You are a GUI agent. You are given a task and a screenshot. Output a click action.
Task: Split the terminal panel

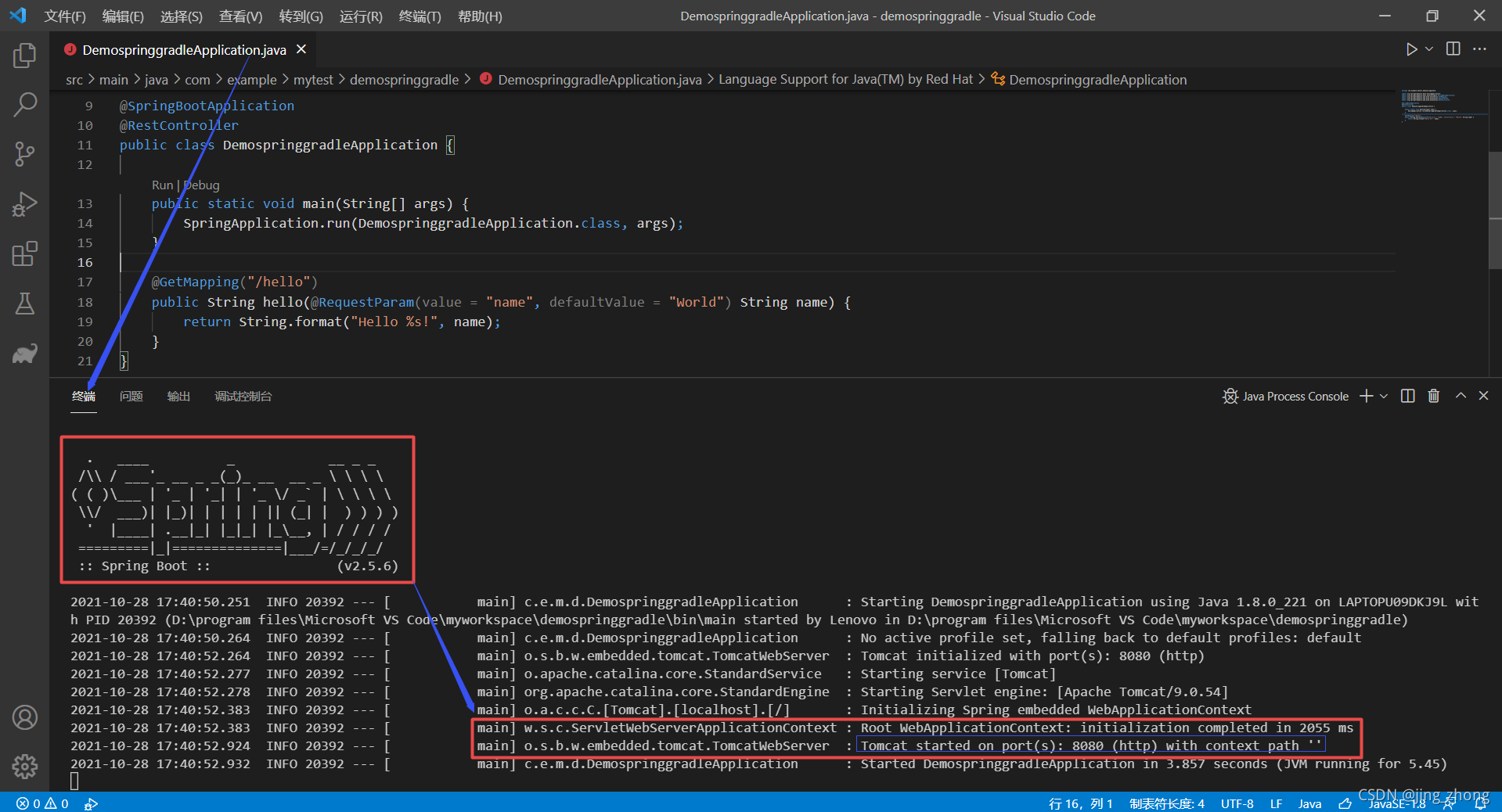(1407, 397)
